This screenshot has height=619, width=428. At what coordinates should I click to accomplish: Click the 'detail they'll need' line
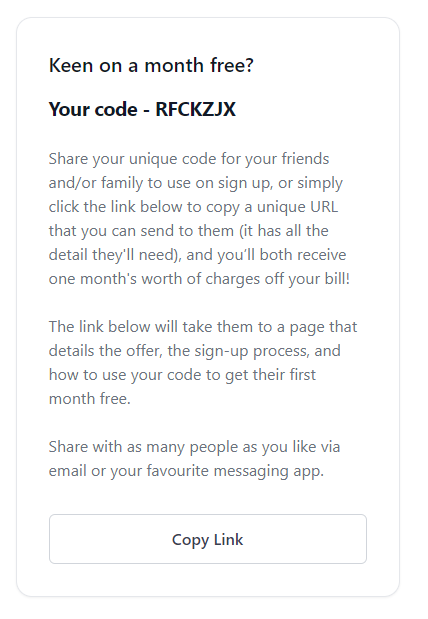pos(197,255)
